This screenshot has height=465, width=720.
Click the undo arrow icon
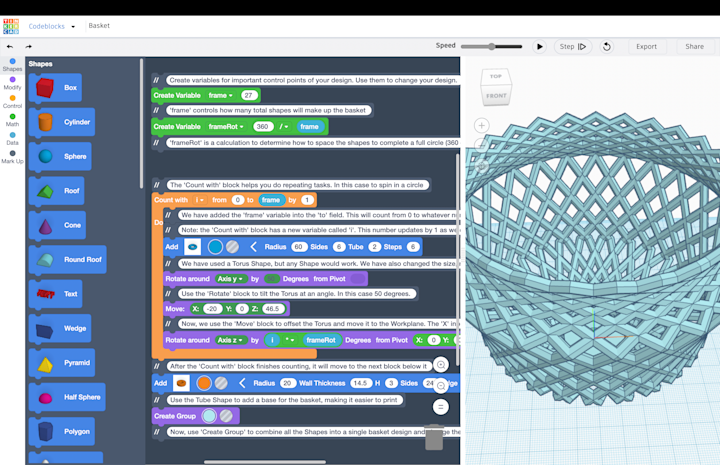[x=10, y=47]
